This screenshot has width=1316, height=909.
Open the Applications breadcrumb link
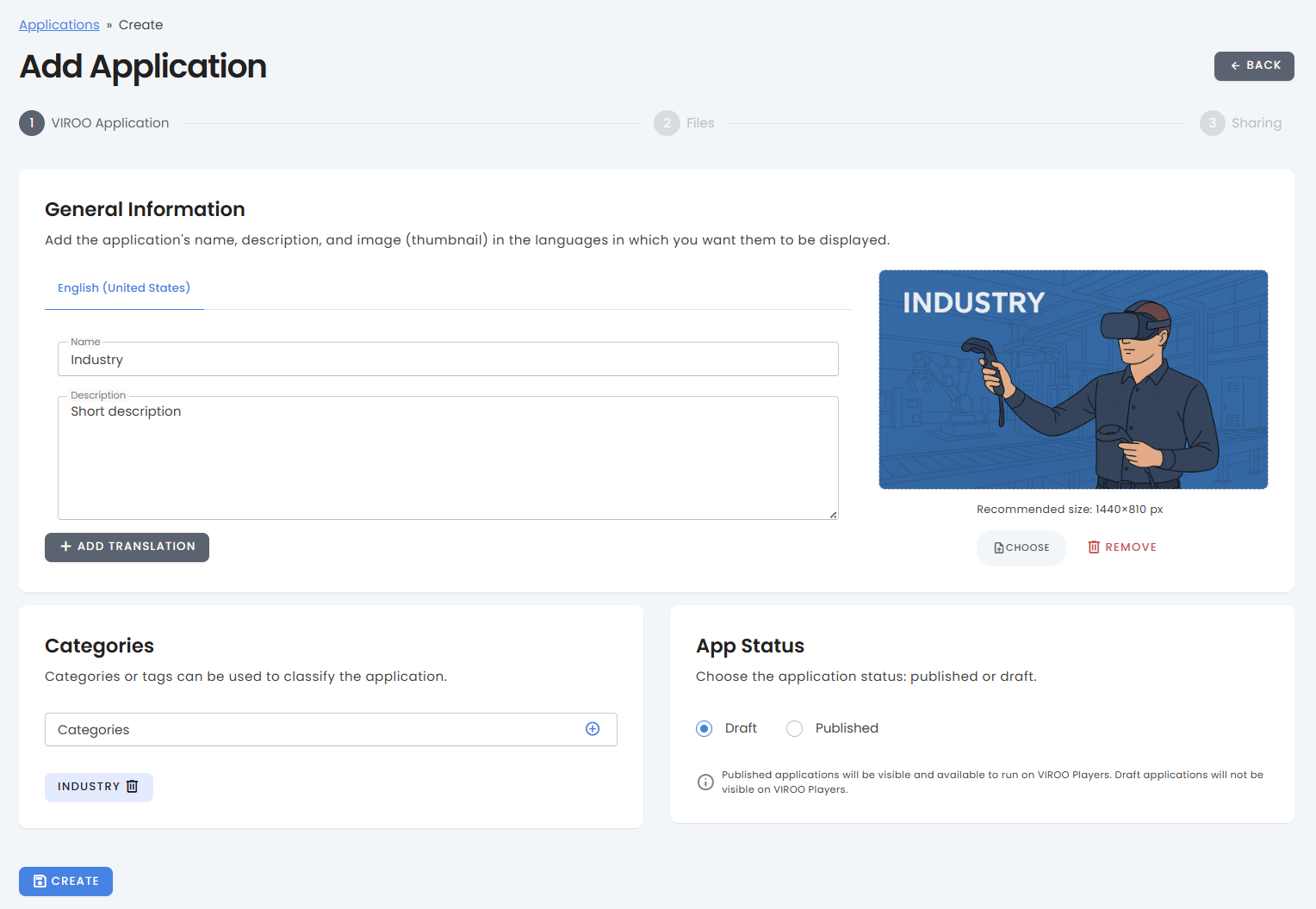(59, 25)
